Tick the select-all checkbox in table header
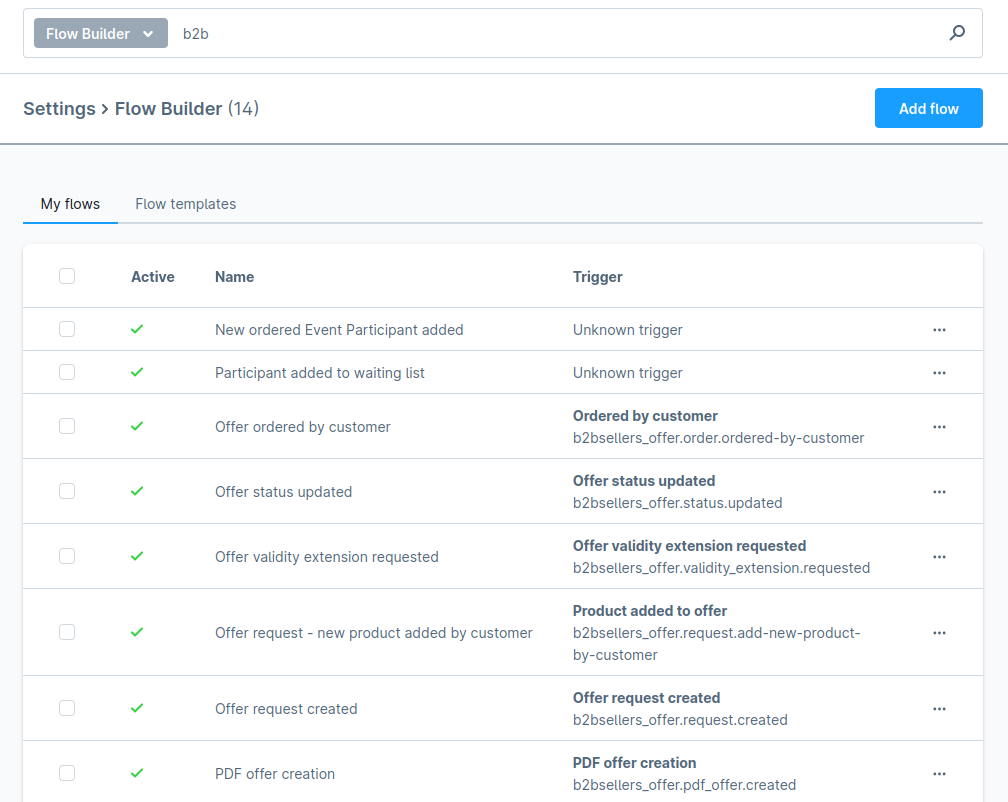The width and height of the screenshot is (1008, 802). [67, 276]
